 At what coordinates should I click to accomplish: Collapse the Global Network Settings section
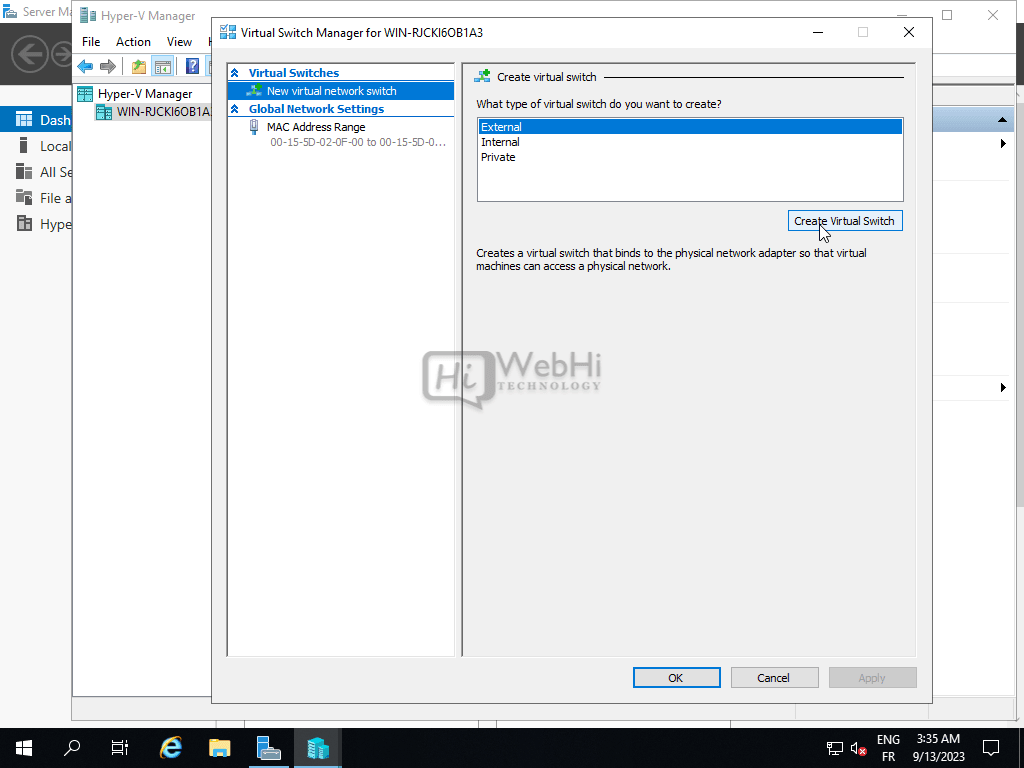pyautogui.click(x=235, y=109)
